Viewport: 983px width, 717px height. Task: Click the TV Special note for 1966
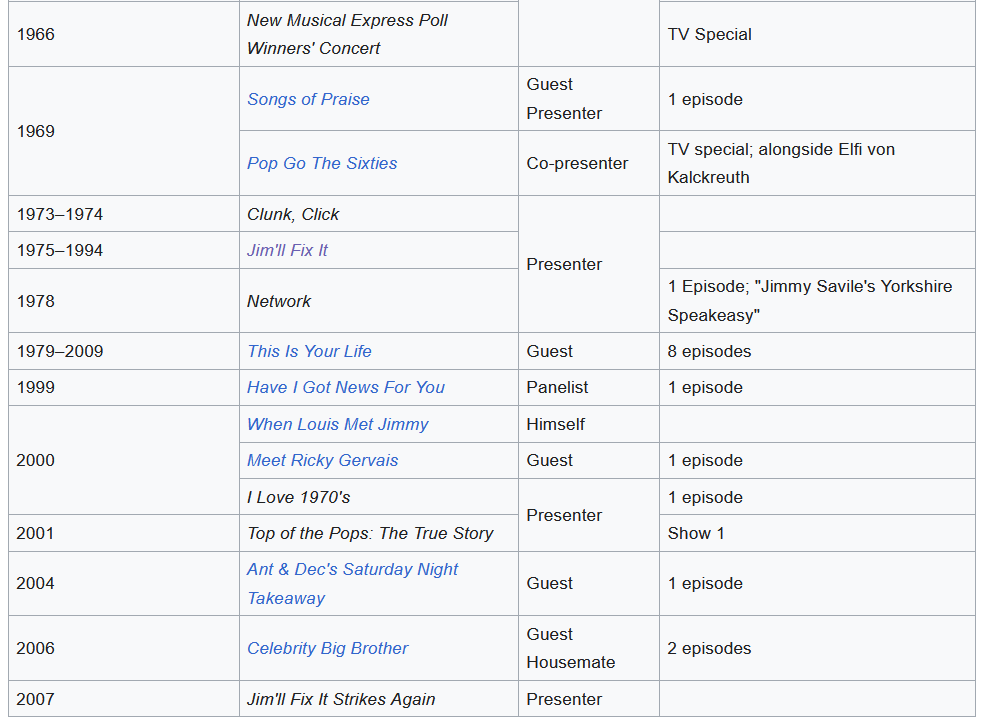pyautogui.click(x=709, y=34)
